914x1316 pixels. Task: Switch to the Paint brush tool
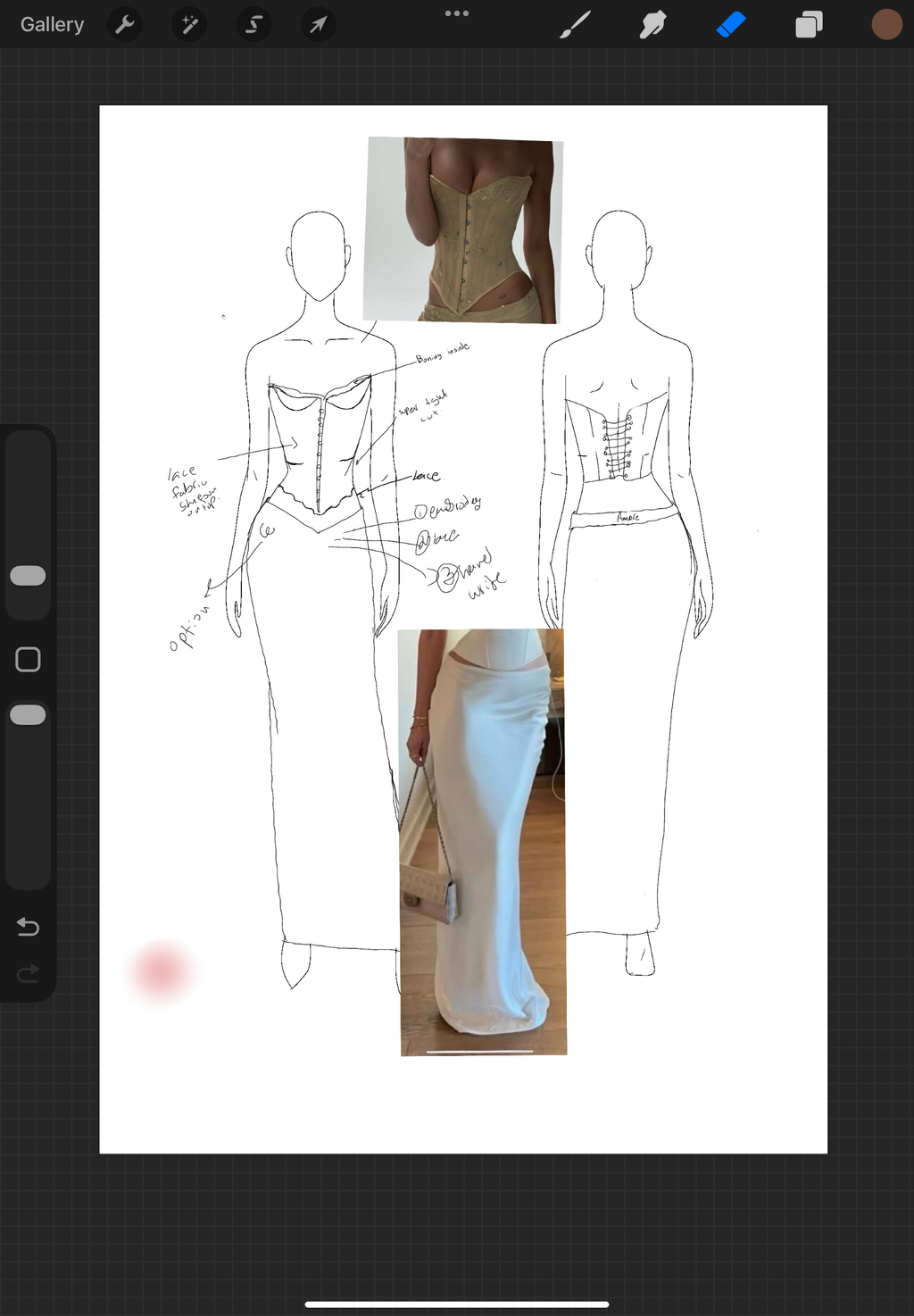pos(576,24)
